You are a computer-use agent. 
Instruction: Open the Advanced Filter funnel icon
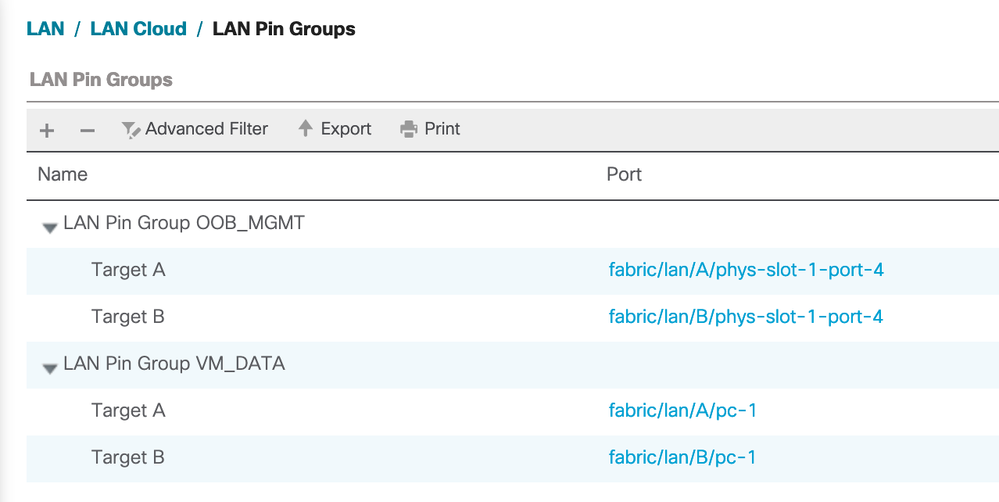pyautogui.click(x=131, y=129)
